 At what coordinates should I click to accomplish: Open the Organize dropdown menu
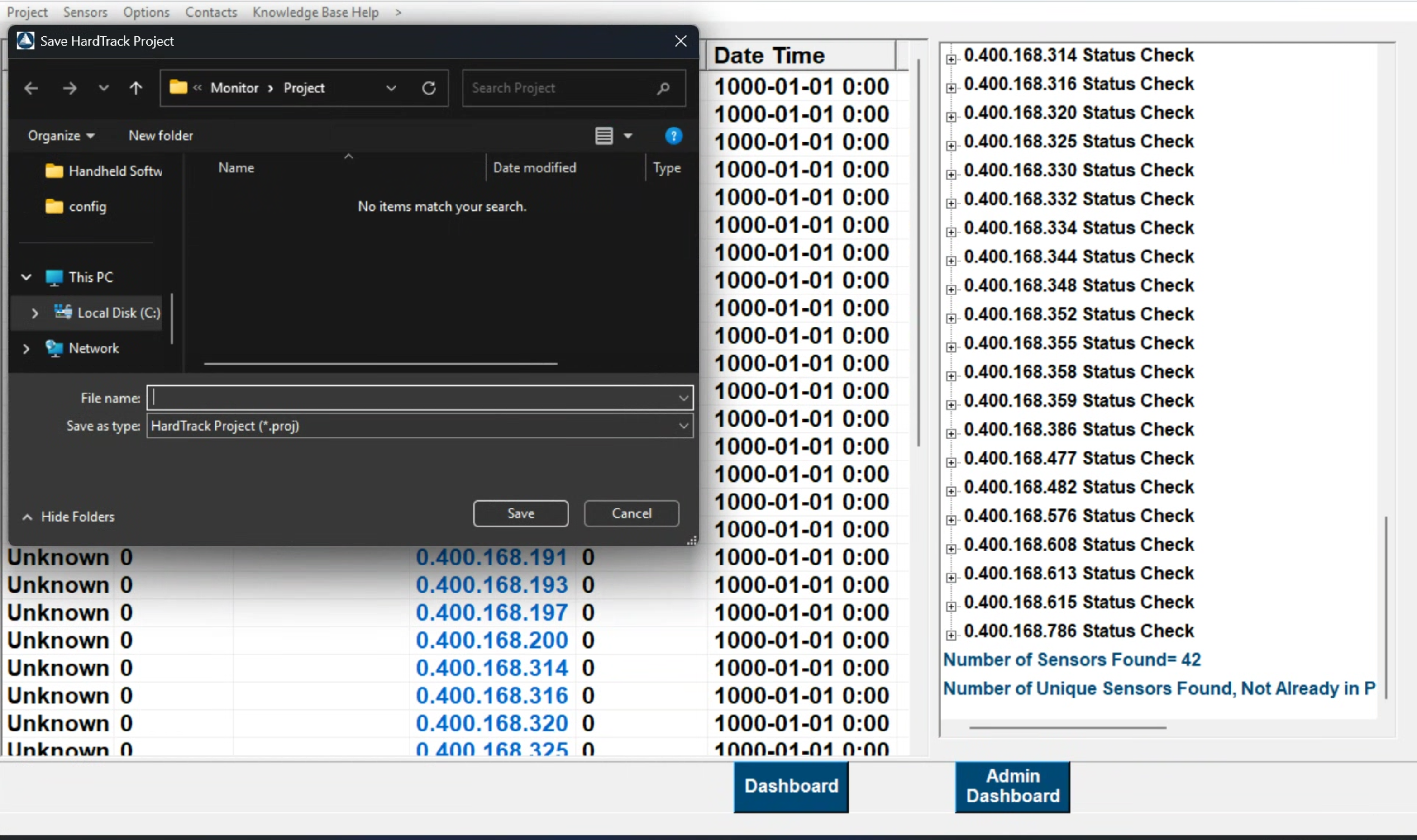point(61,136)
